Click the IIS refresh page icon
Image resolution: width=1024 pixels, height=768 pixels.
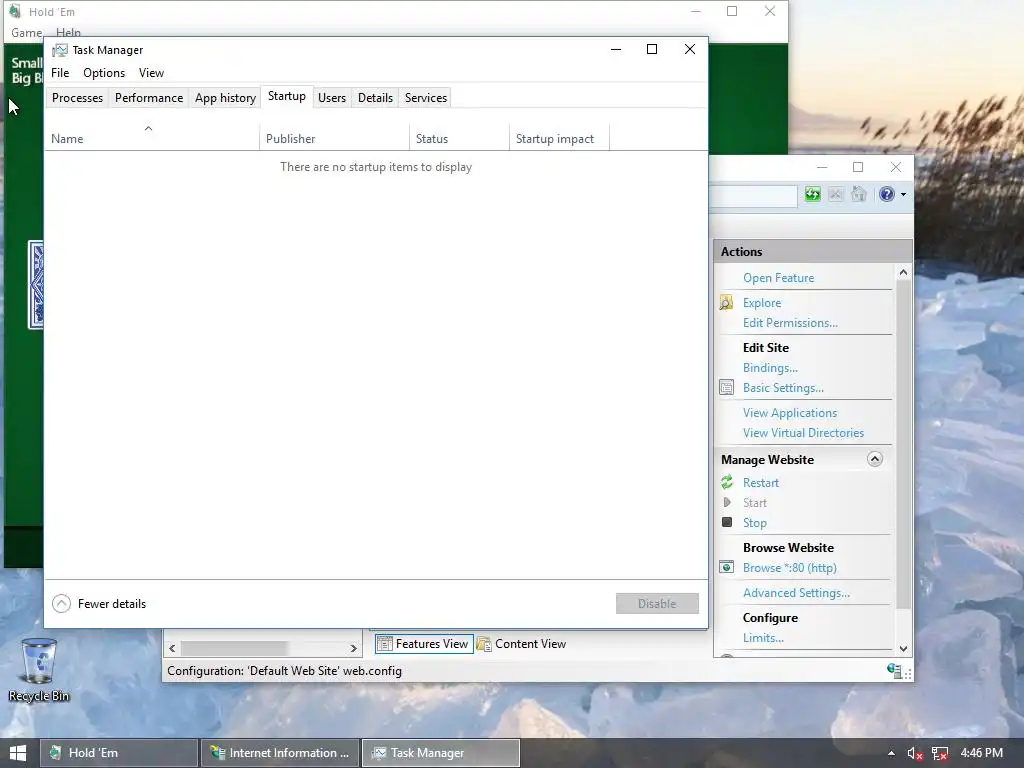(x=812, y=194)
